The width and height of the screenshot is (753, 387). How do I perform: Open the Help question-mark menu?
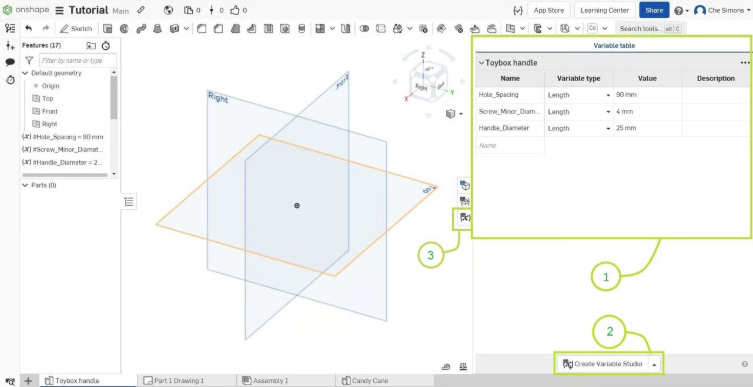(681, 11)
